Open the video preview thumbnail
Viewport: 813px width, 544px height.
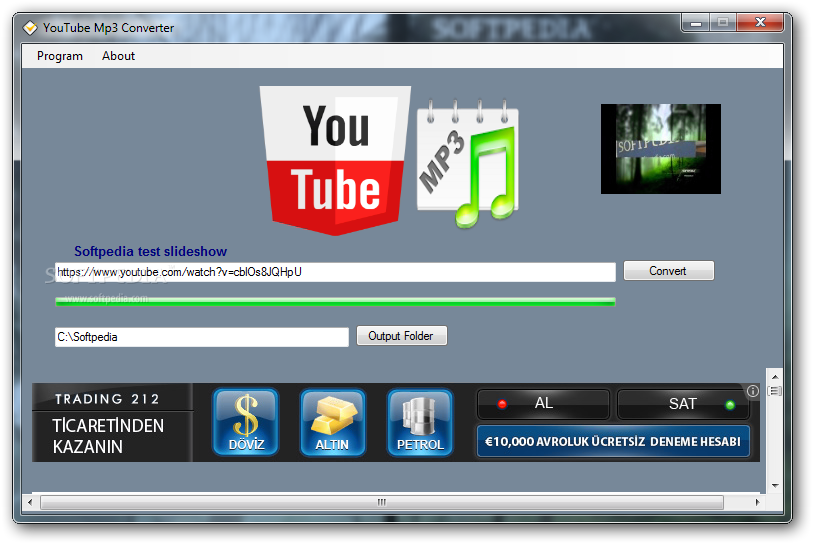[661, 149]
